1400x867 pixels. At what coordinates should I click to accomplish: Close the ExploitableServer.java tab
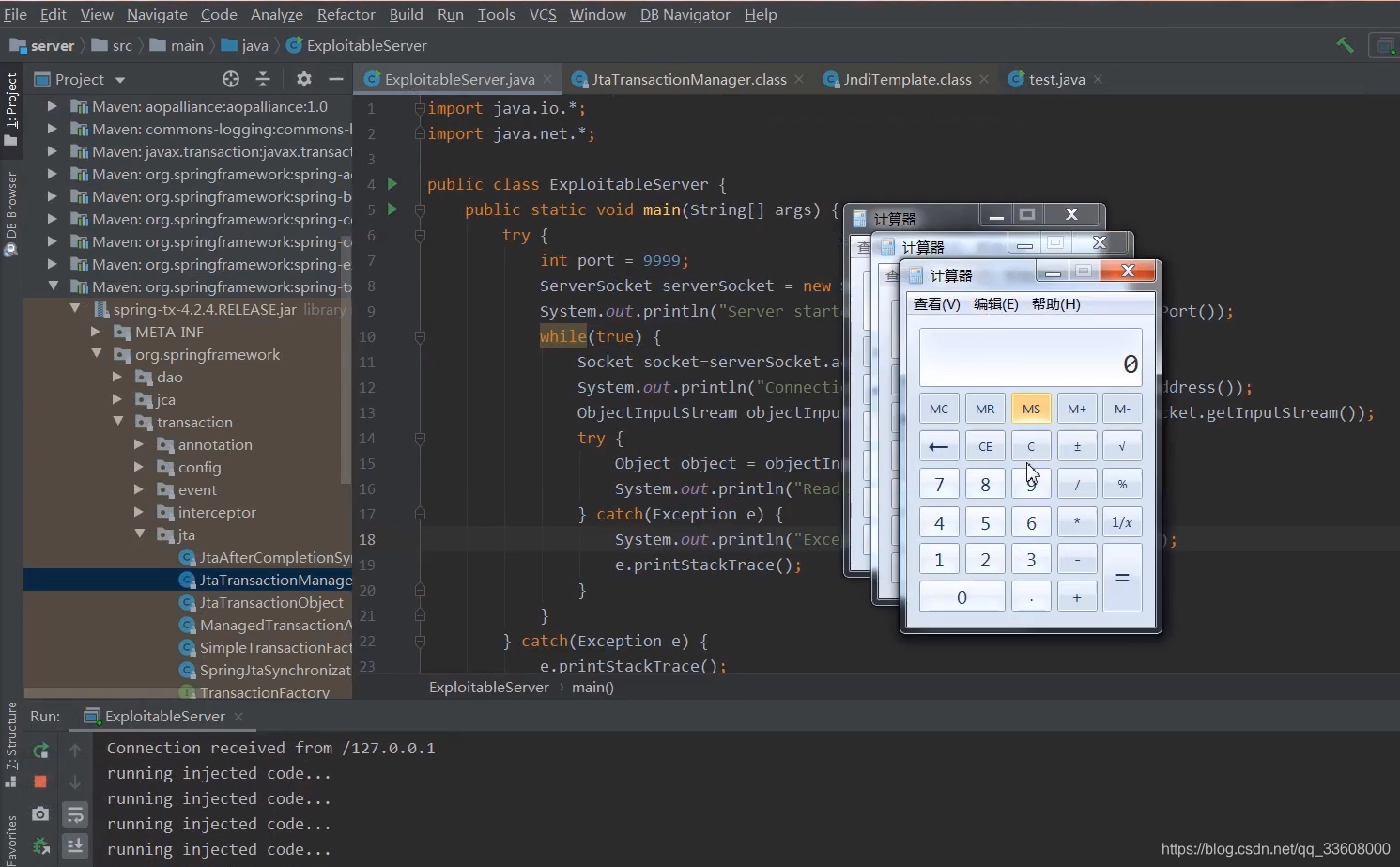click(548, 79)
